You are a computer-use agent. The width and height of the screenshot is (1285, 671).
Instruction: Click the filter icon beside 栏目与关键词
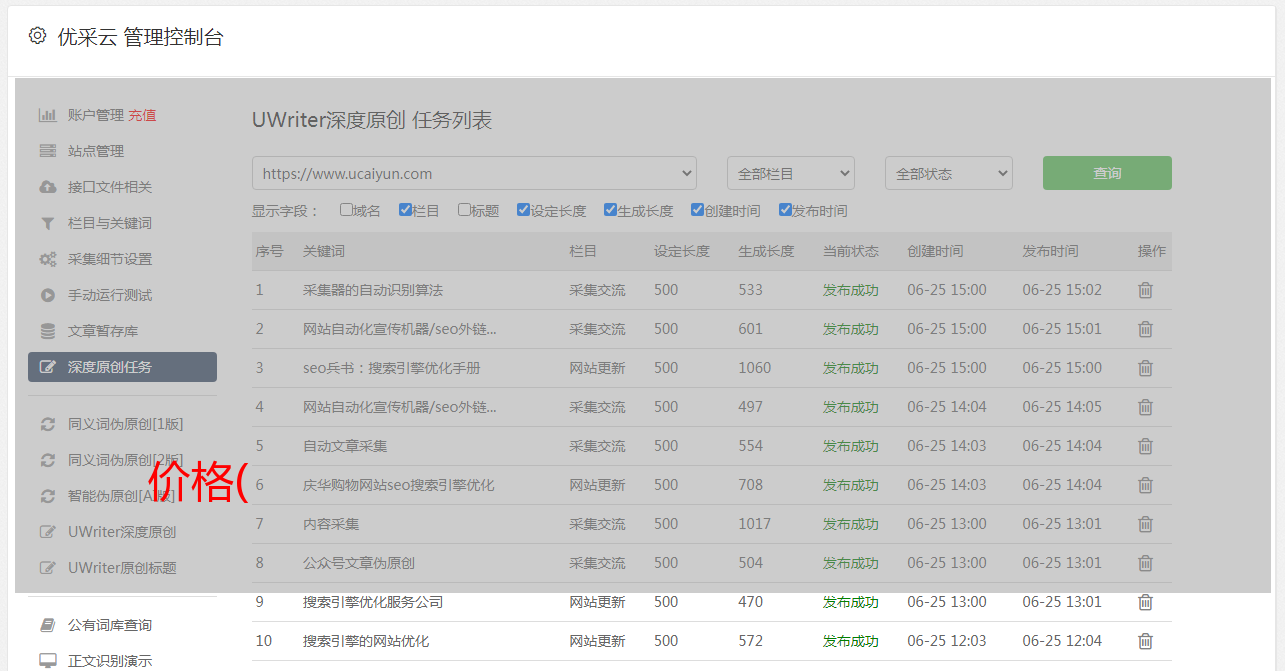point(47,223)
